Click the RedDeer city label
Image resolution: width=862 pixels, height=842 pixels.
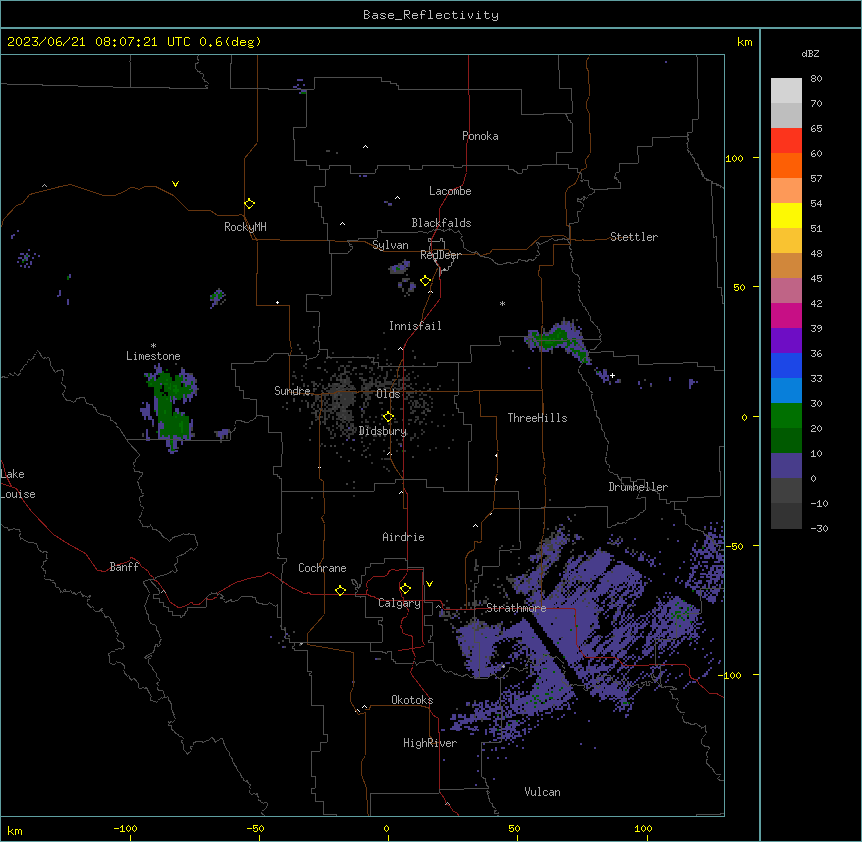(441, 255)
